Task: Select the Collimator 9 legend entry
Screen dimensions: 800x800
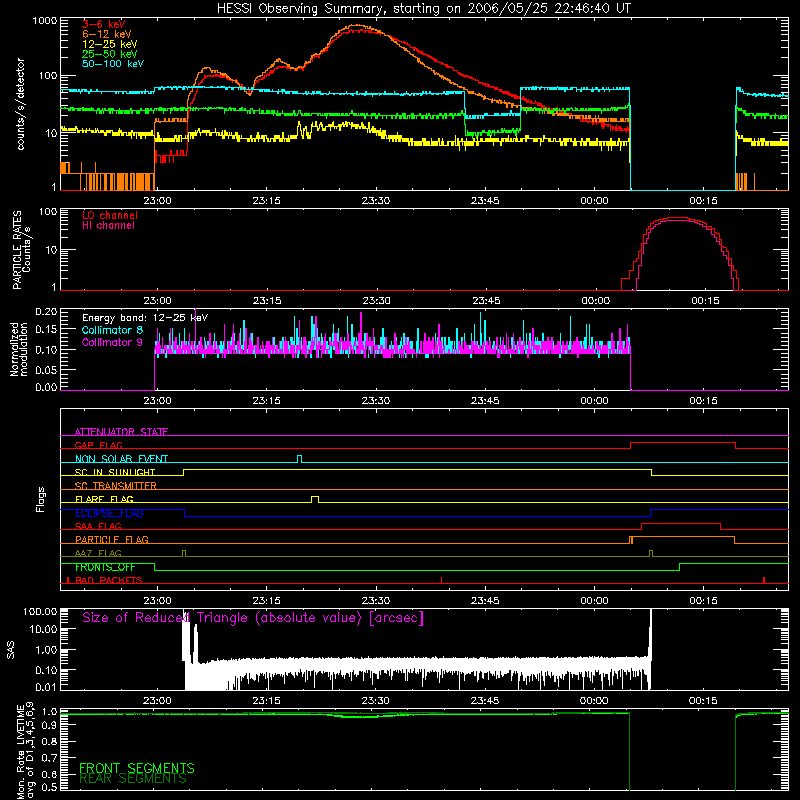Action: click(112, 342)
